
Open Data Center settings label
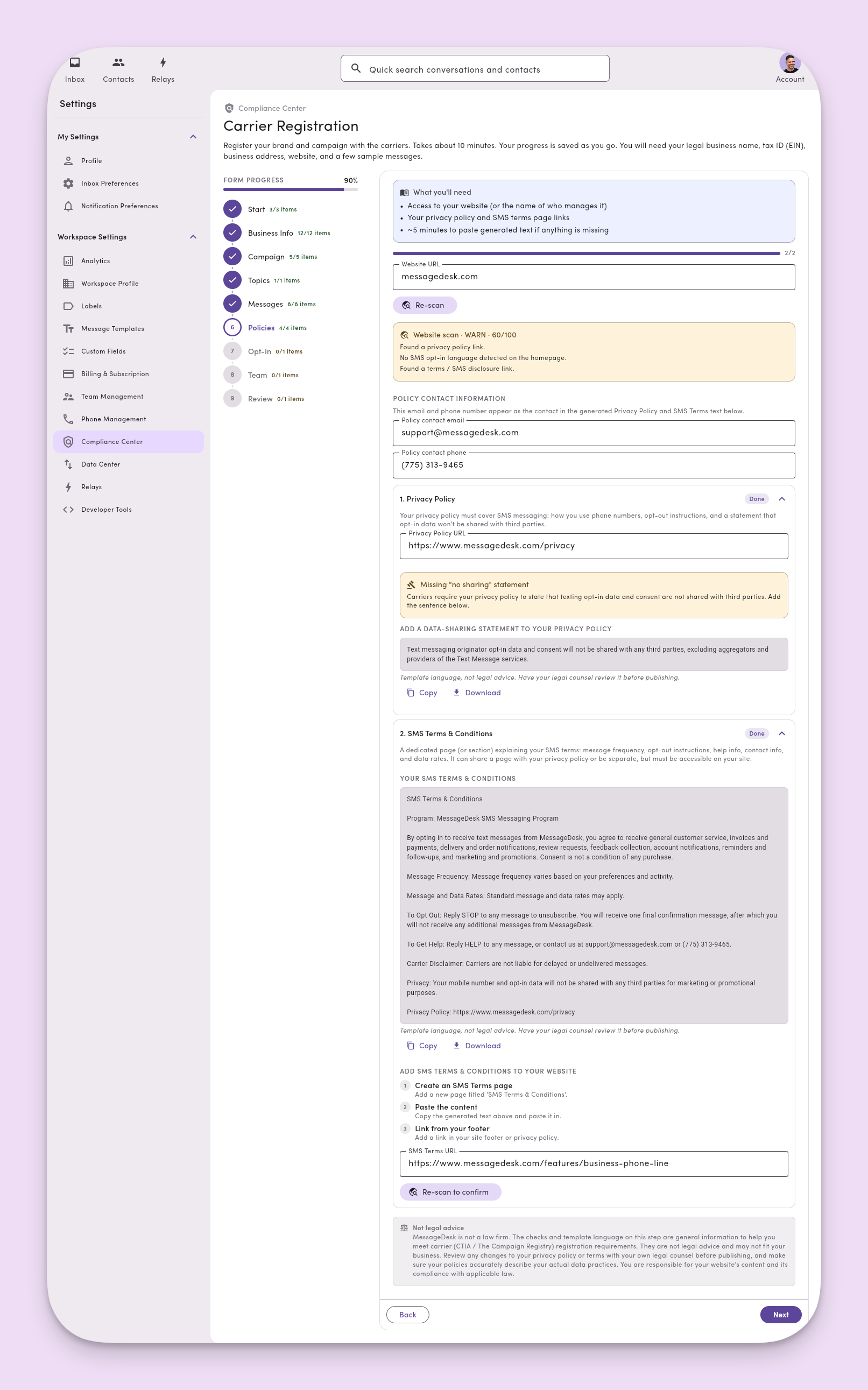101,464
